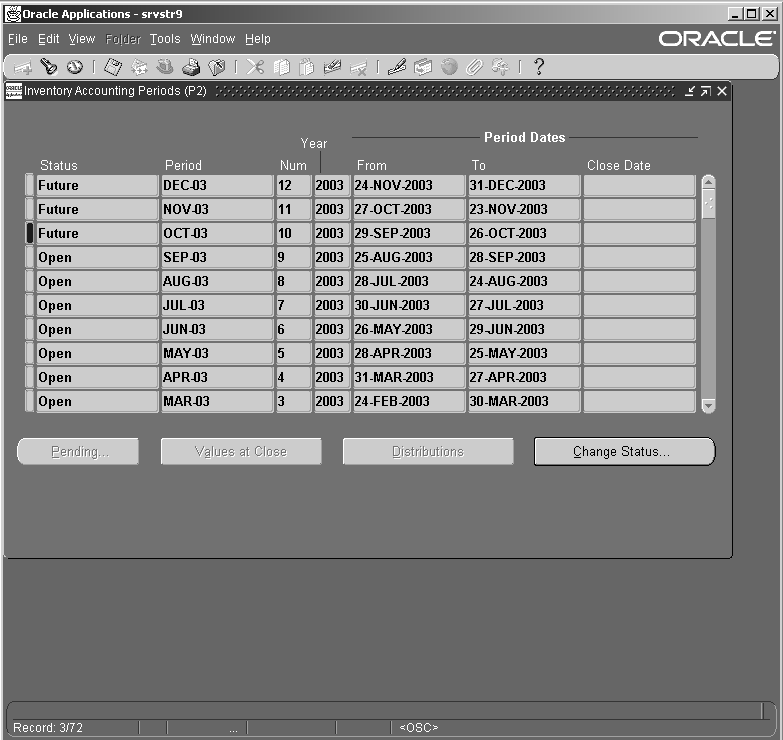Select the record indicator for DEC-03 row
Screen dimensions: 783x740
(x=29, y=185)
